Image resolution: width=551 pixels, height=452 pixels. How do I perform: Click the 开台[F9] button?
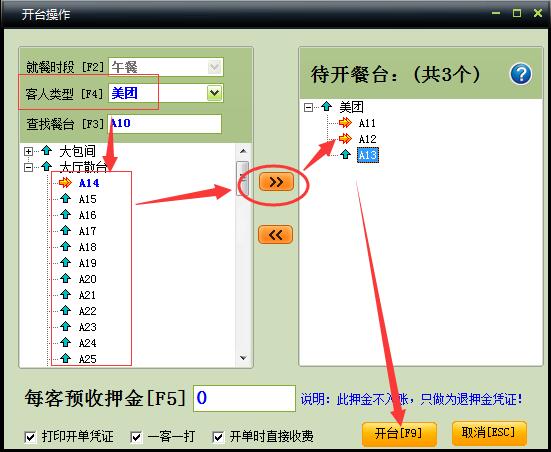[399, 433]
